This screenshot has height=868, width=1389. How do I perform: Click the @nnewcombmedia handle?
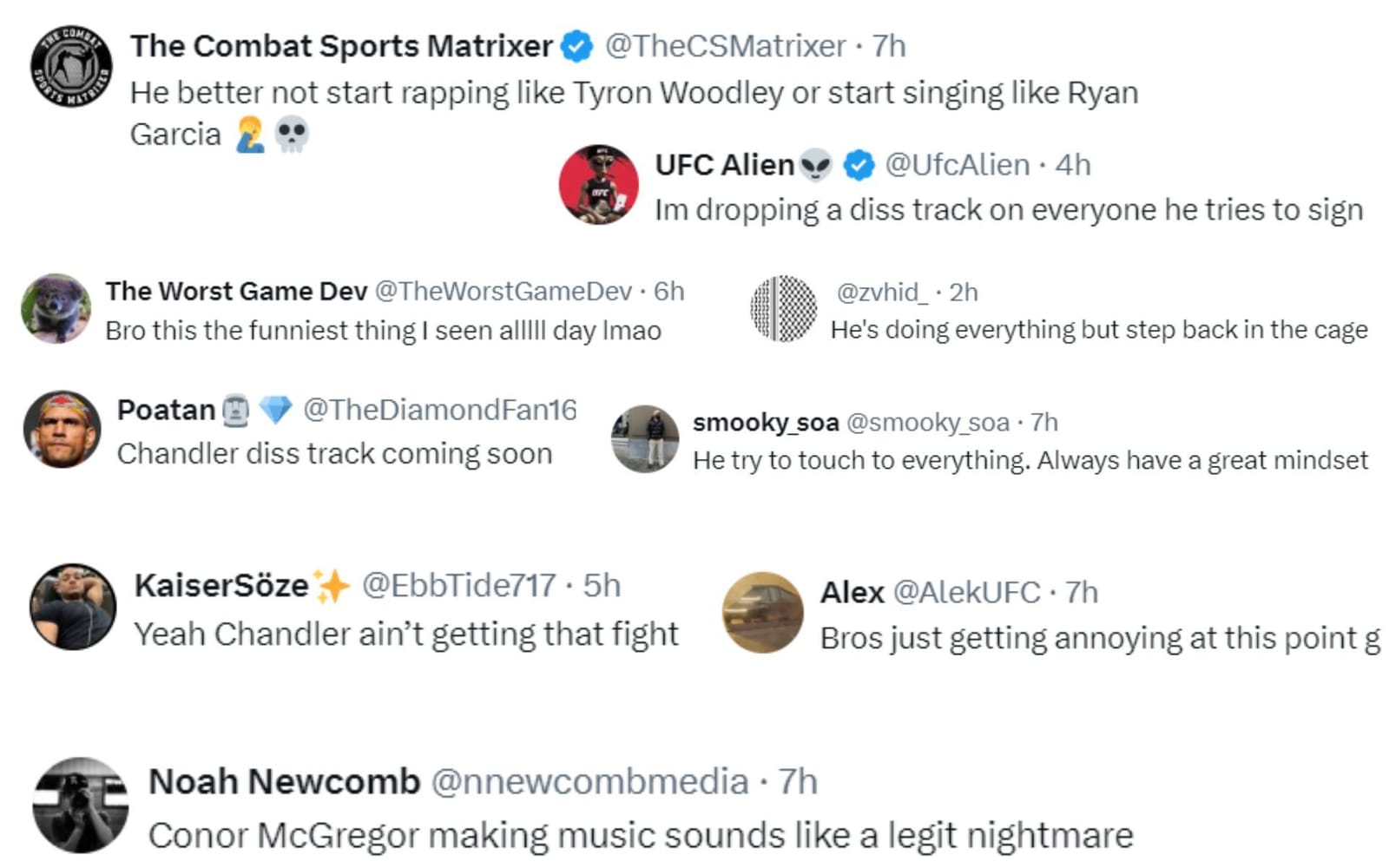coord(592,781)
